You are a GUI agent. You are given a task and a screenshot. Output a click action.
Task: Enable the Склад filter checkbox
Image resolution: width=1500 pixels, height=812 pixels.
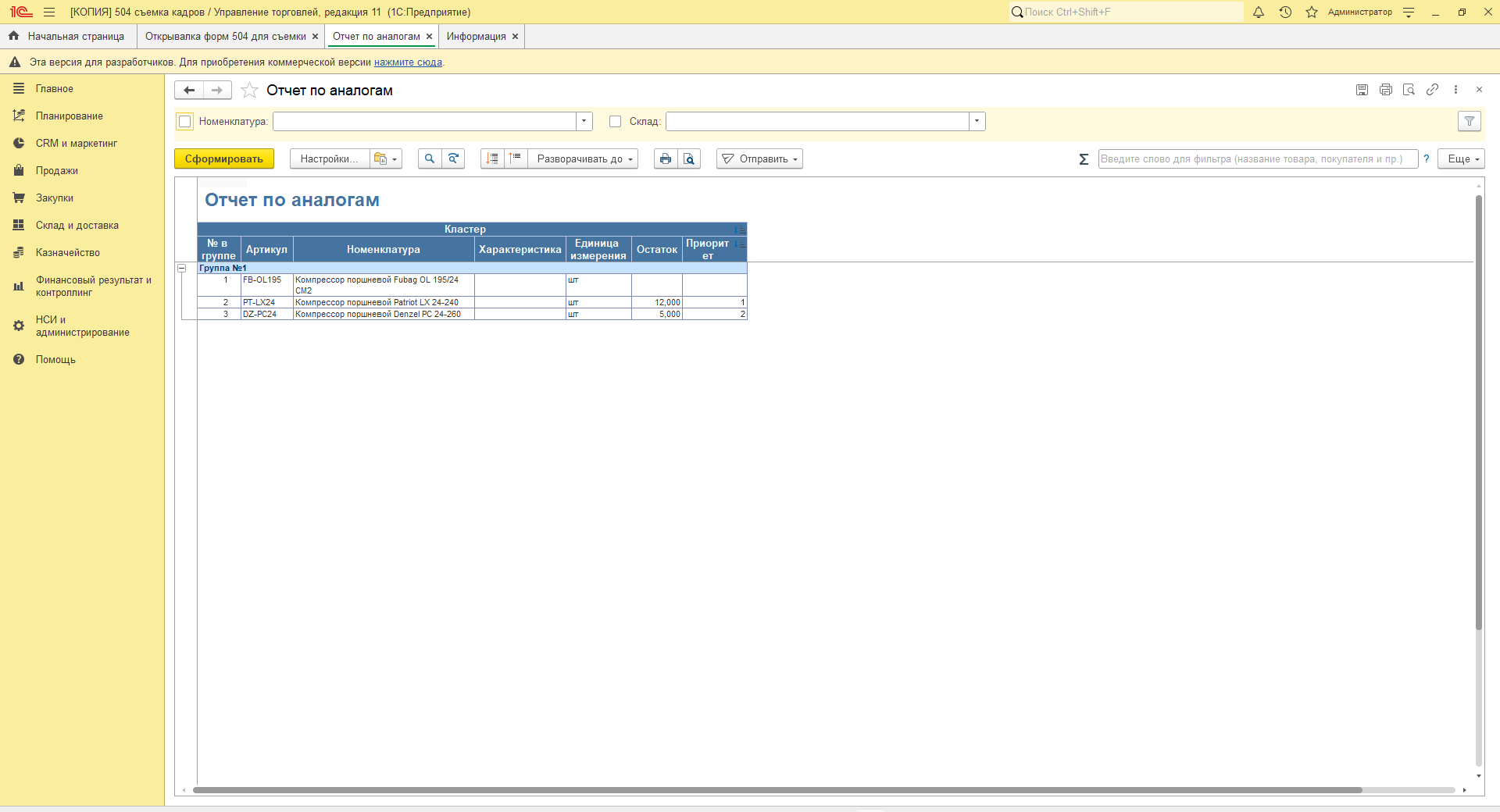616,121
